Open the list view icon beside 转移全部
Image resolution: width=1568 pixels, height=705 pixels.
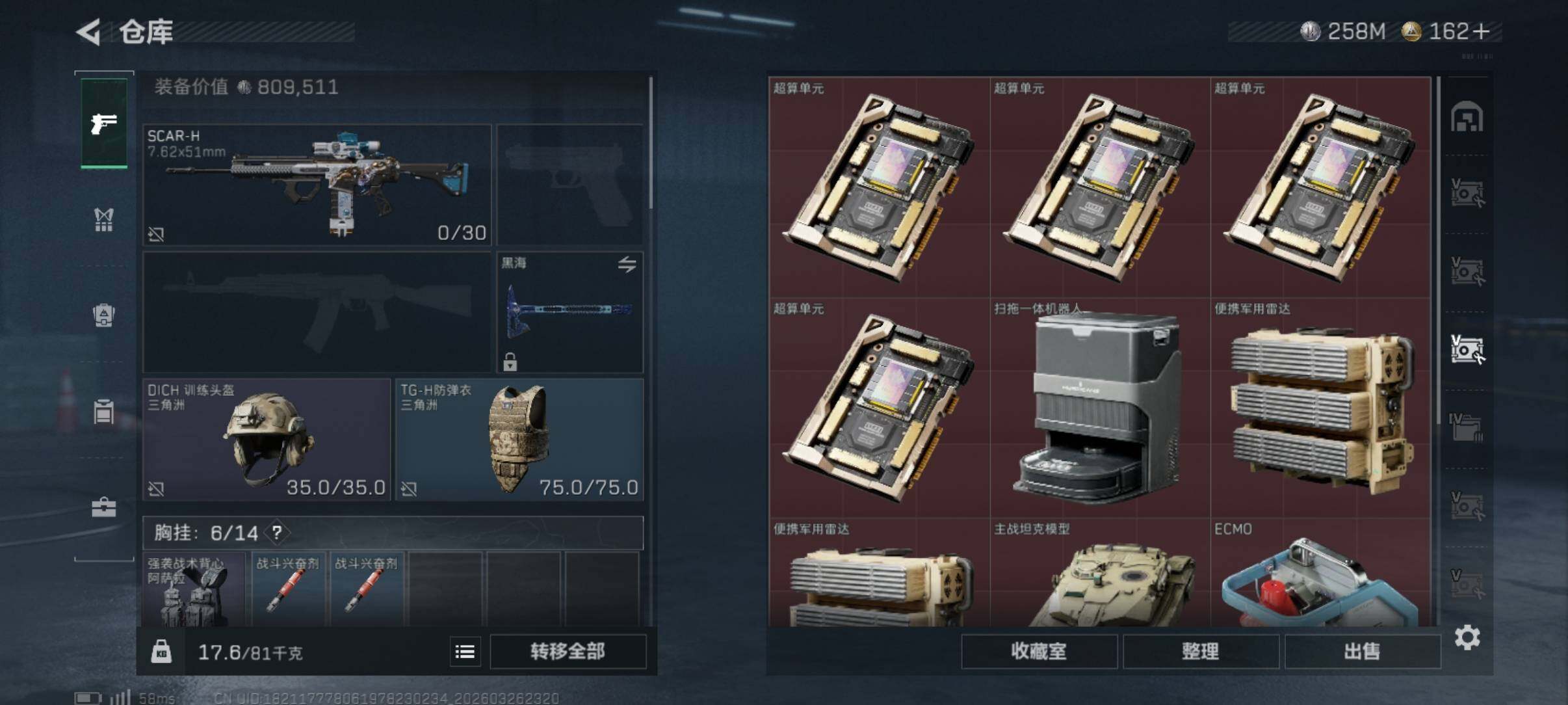click(x=465, y=651)
